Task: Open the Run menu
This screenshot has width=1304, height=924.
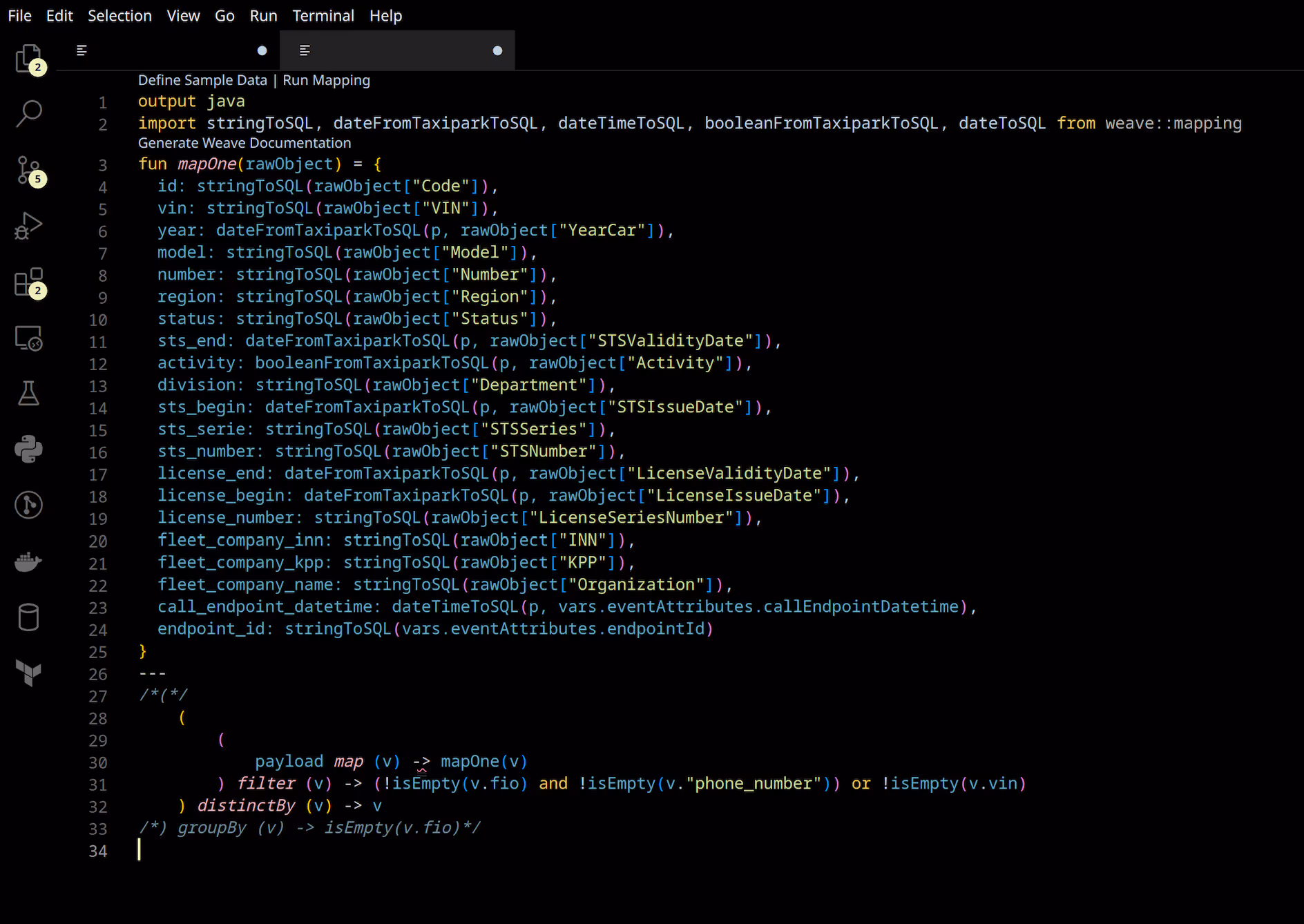Action: pyautogui.click(x=263, y=15)
